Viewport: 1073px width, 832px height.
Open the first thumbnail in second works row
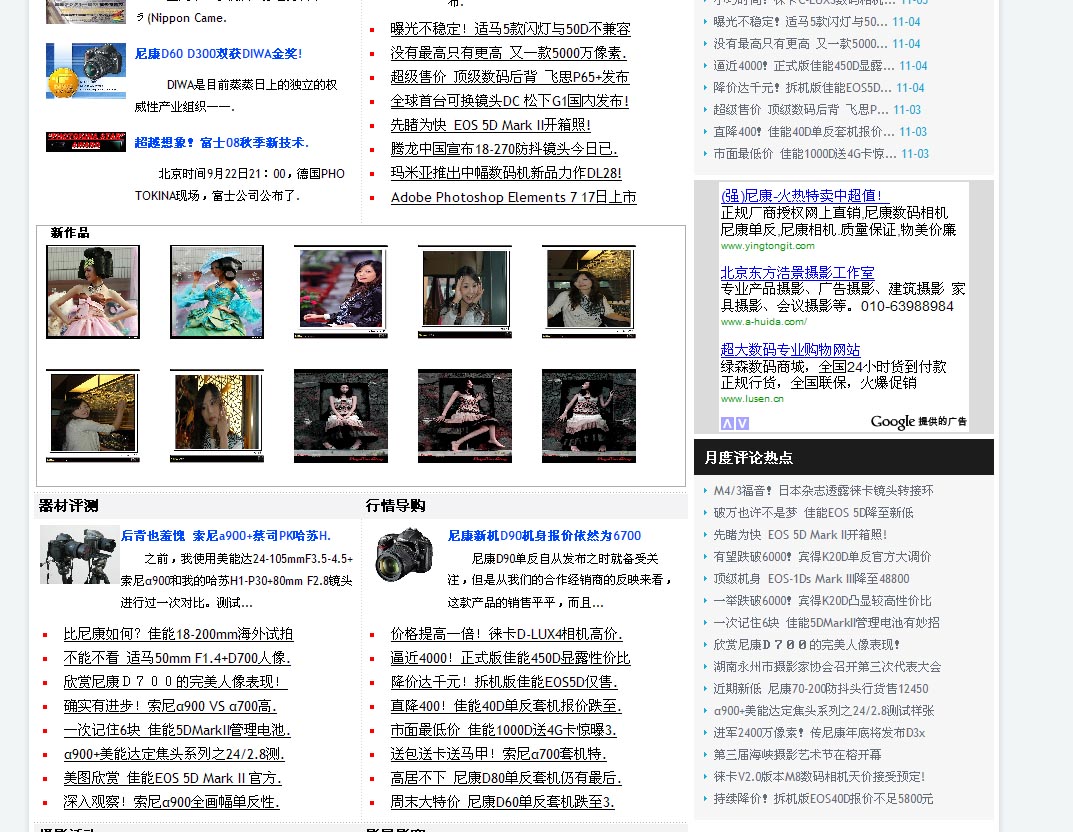click(x=93, y=416)
